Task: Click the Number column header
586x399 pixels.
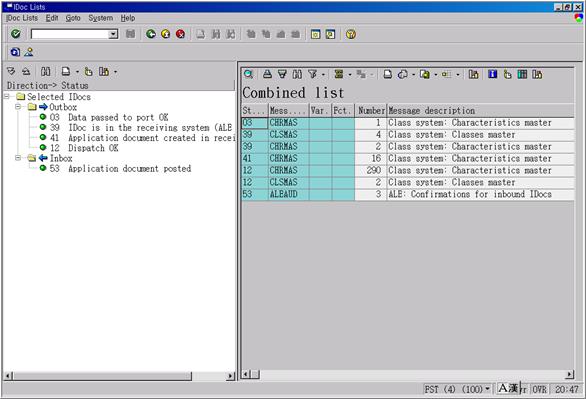Action: tap(371, 111)
